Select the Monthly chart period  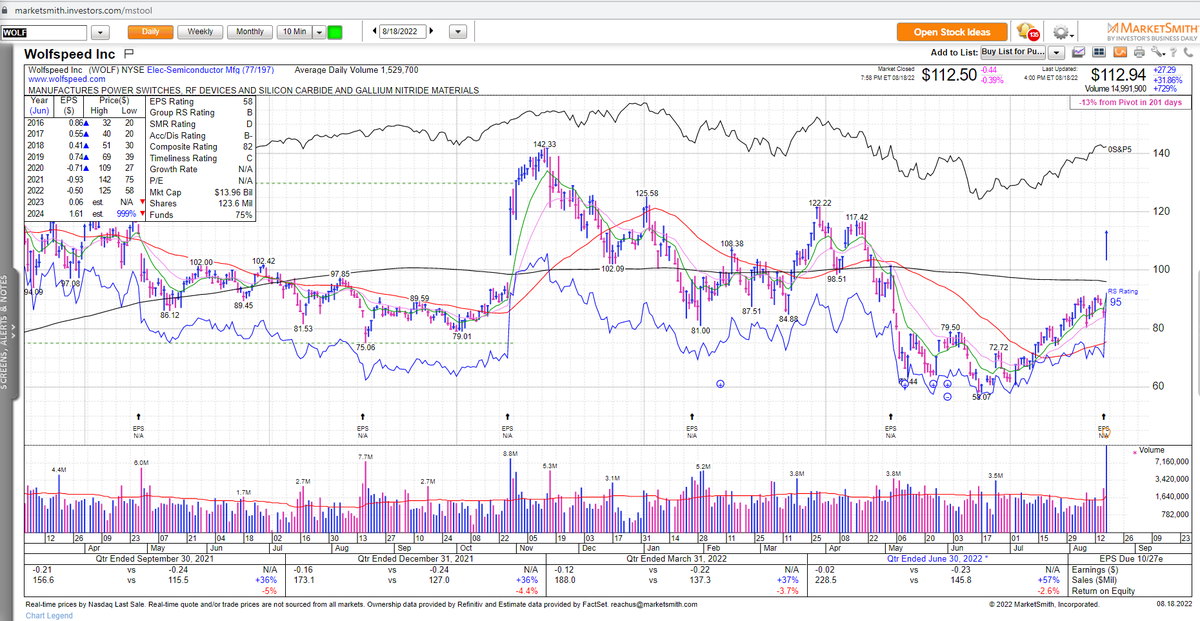click(x=249, y=31)
